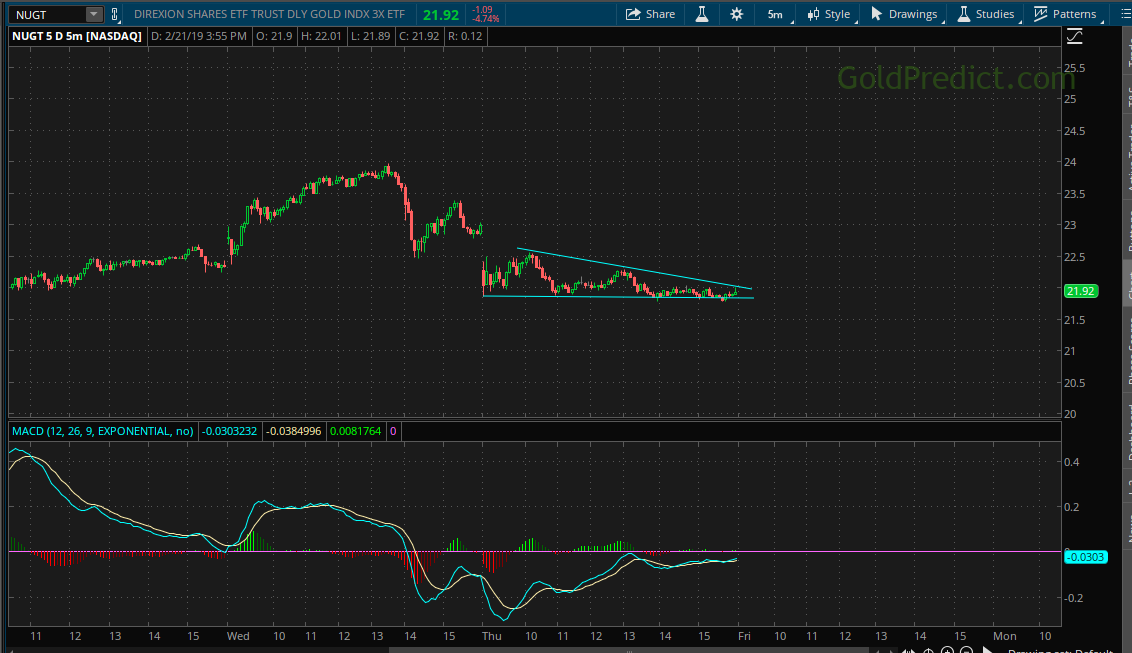Click the Thu label on time axis
Screen dimensions: 1132x653
492,636
